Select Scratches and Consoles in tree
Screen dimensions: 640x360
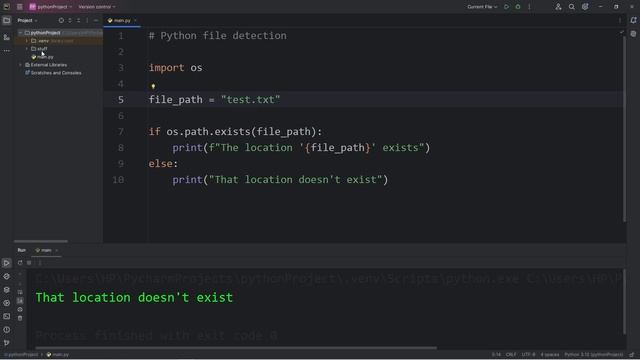point(53,73)
